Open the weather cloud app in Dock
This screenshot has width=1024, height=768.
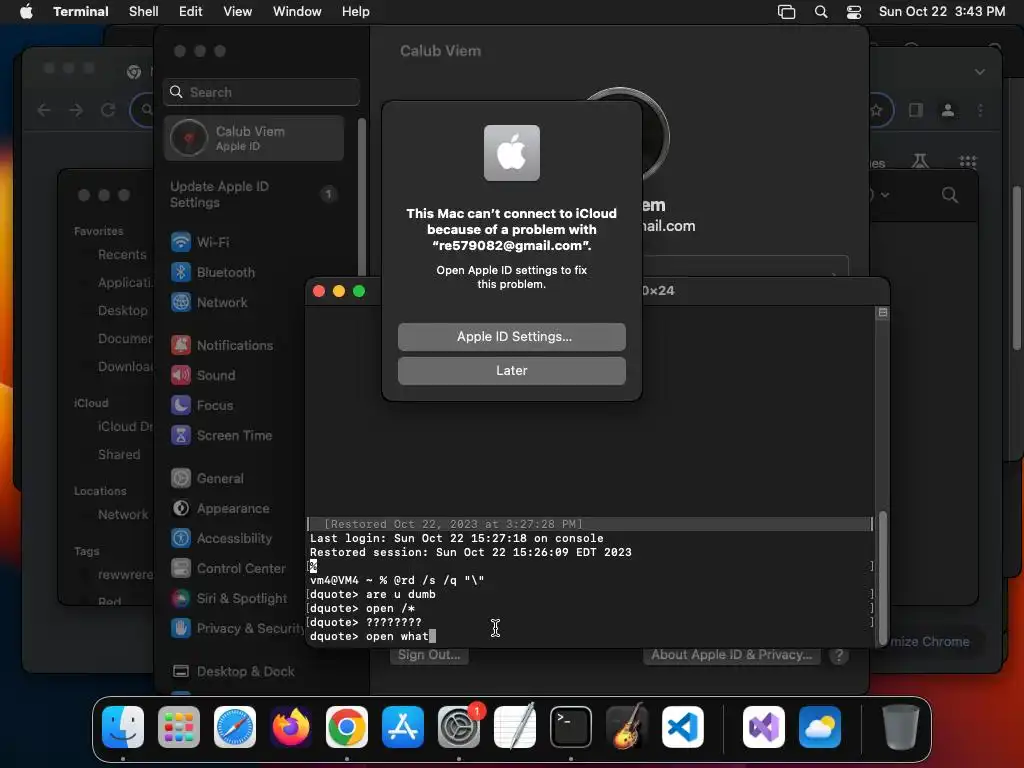[x=820, y=727]
